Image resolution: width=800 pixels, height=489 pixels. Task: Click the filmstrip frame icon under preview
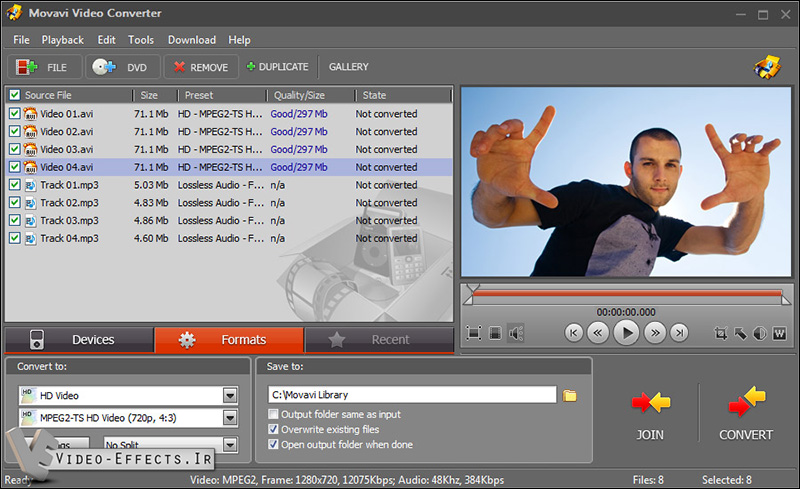(x=495, y=333)
